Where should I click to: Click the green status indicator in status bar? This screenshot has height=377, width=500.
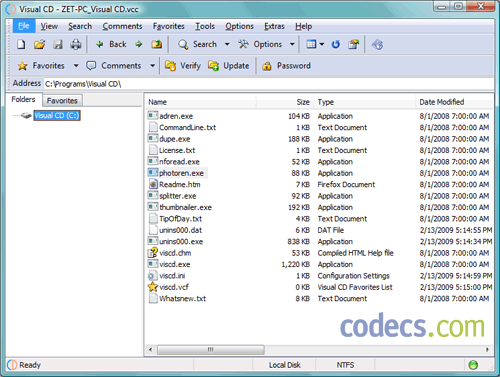473,365
